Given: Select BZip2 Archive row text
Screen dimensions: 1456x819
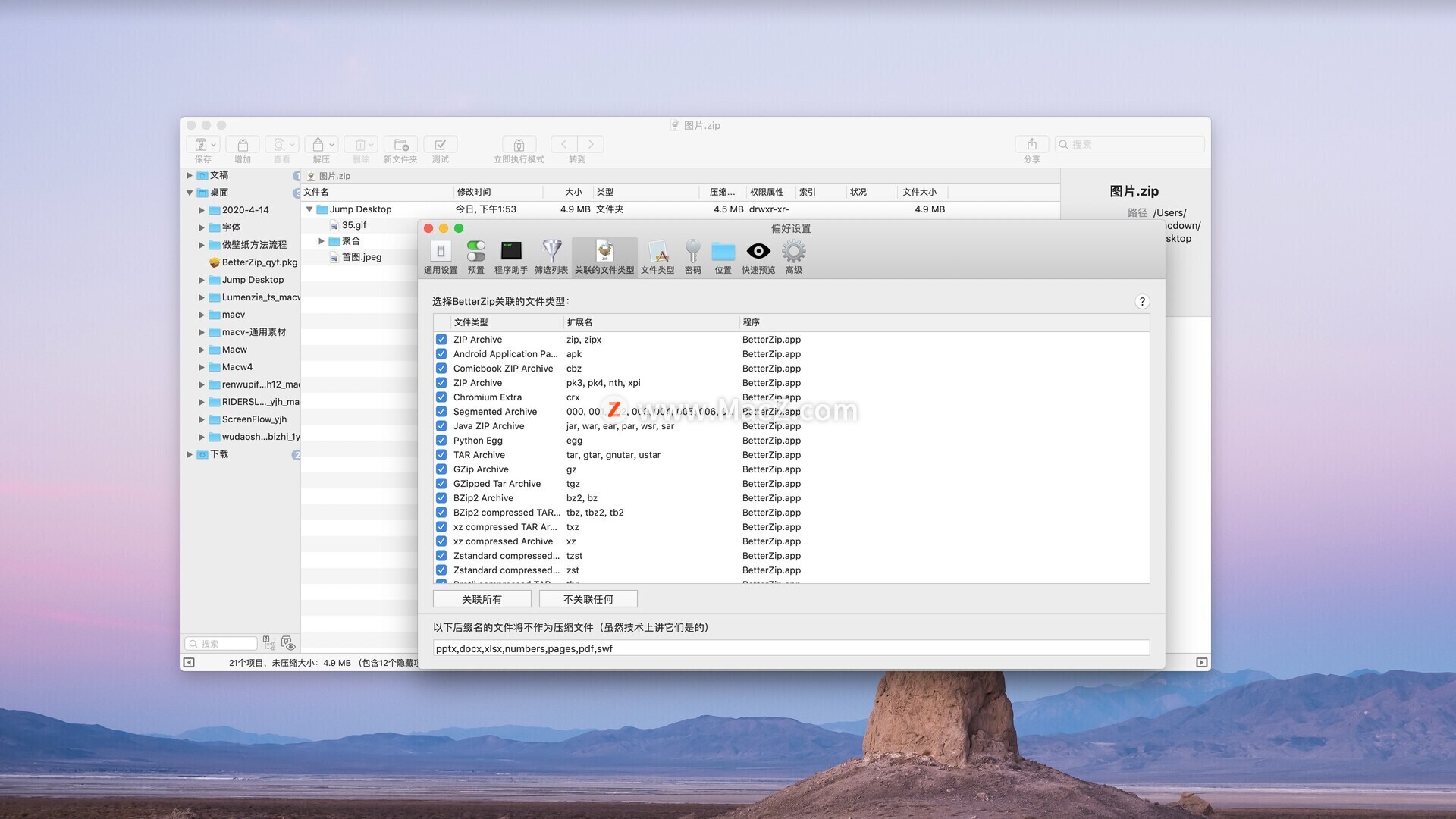Looking at the screenshot, I should coord(483,498).
